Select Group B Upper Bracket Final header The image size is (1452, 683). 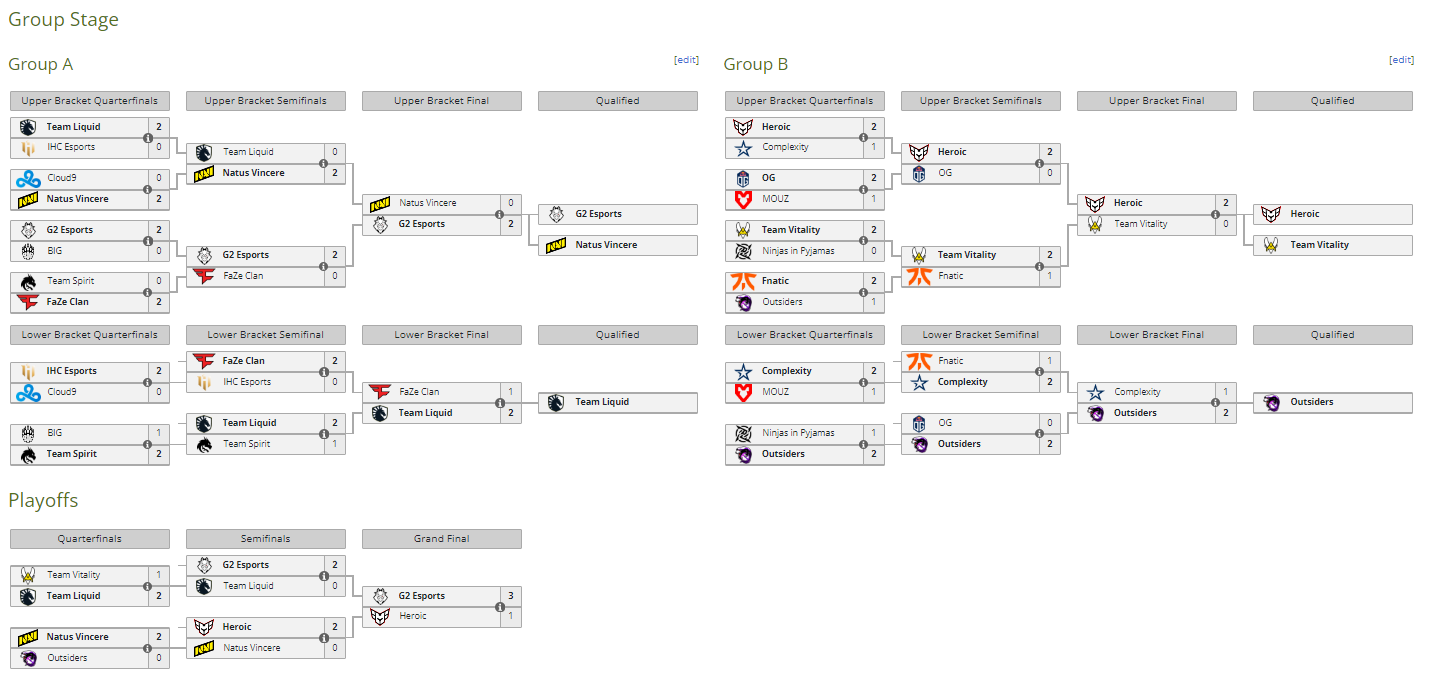click(1157, 101)
